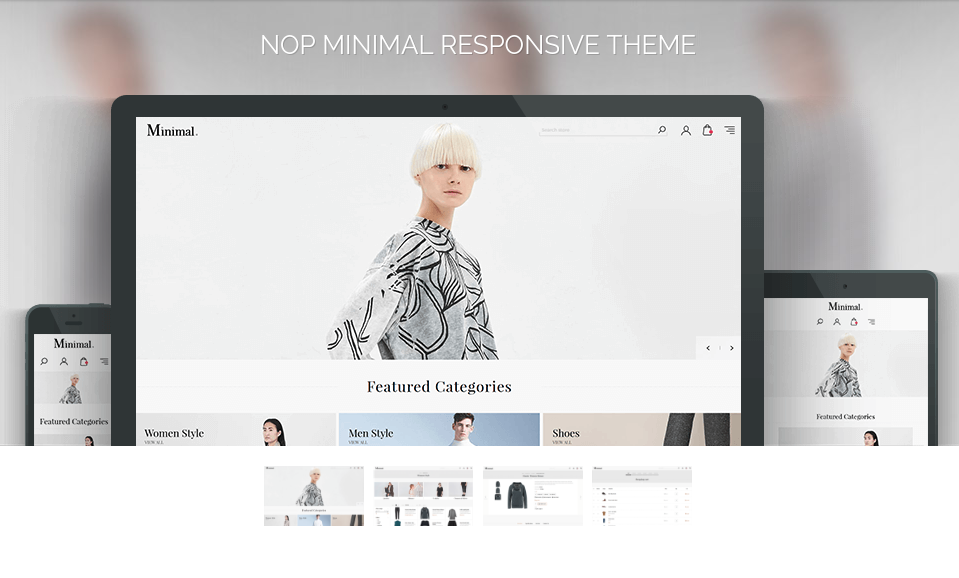Open the user account icon in desktop mockup
The width and height of the screenshot is (959, 578).
coord(686,130)
